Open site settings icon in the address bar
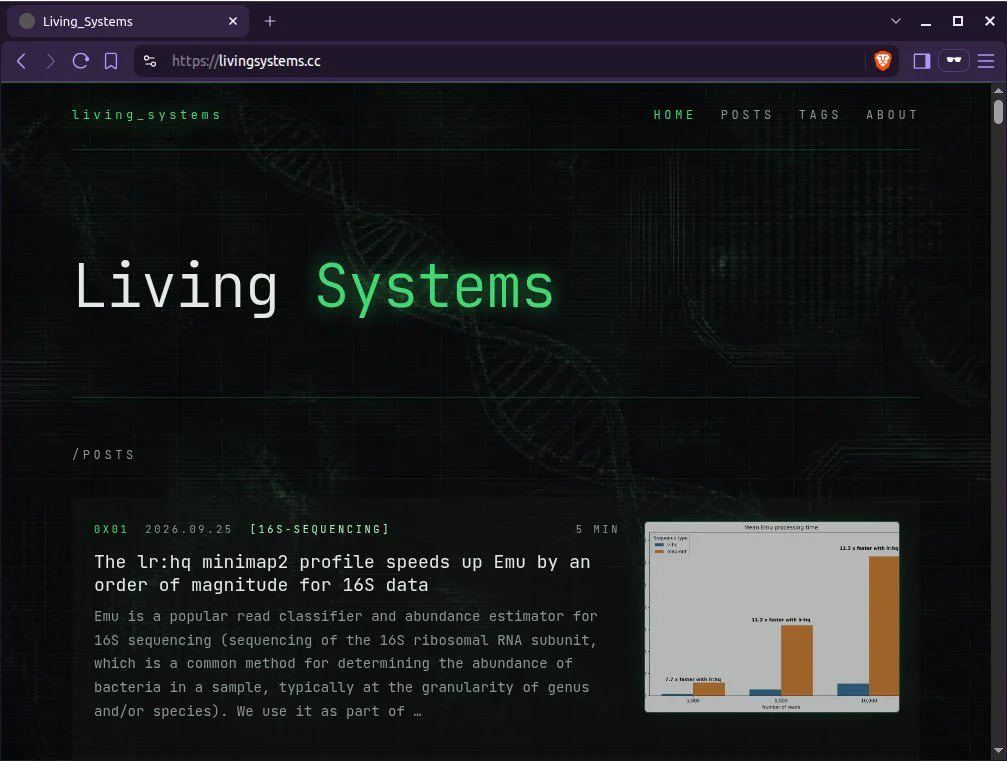The image size is (1007, 761). (150, 61)
